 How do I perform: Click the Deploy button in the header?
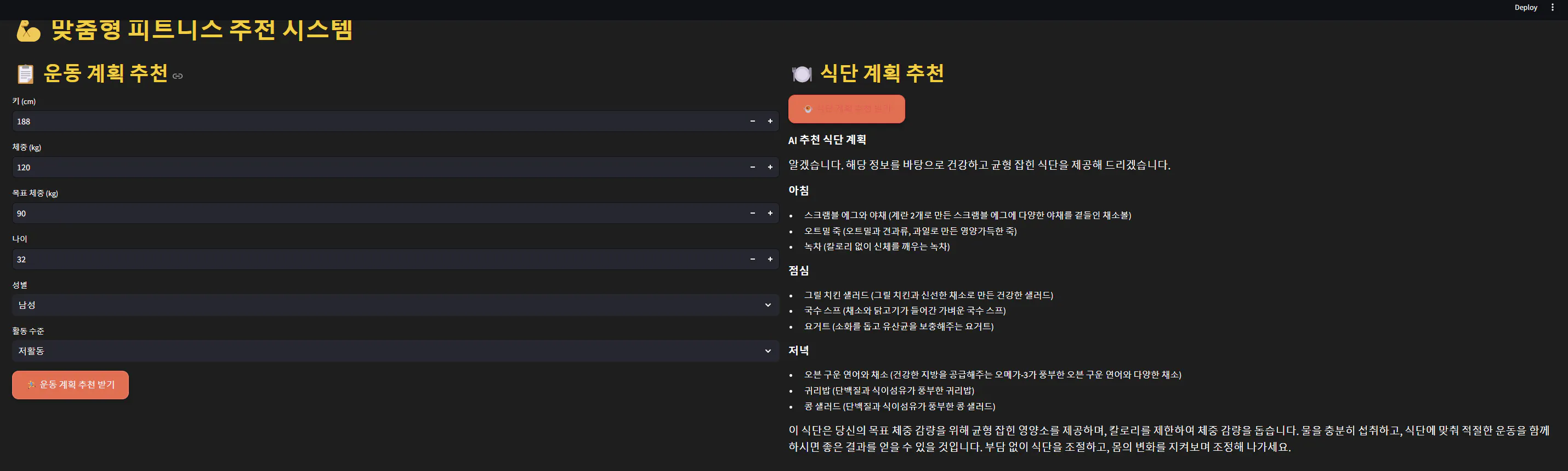(x=1525, y=7)
